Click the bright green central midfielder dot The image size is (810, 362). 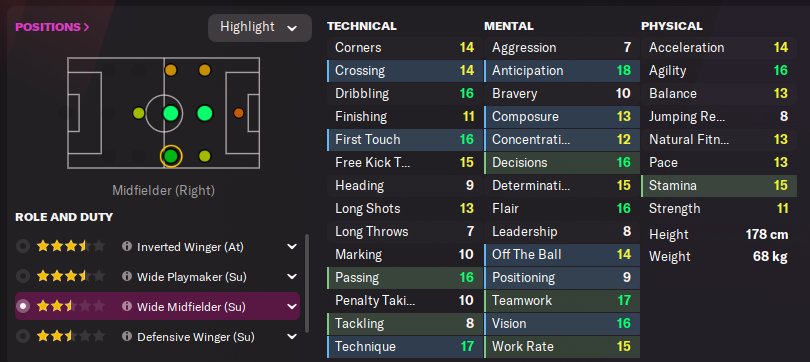[x=170, y=113]
